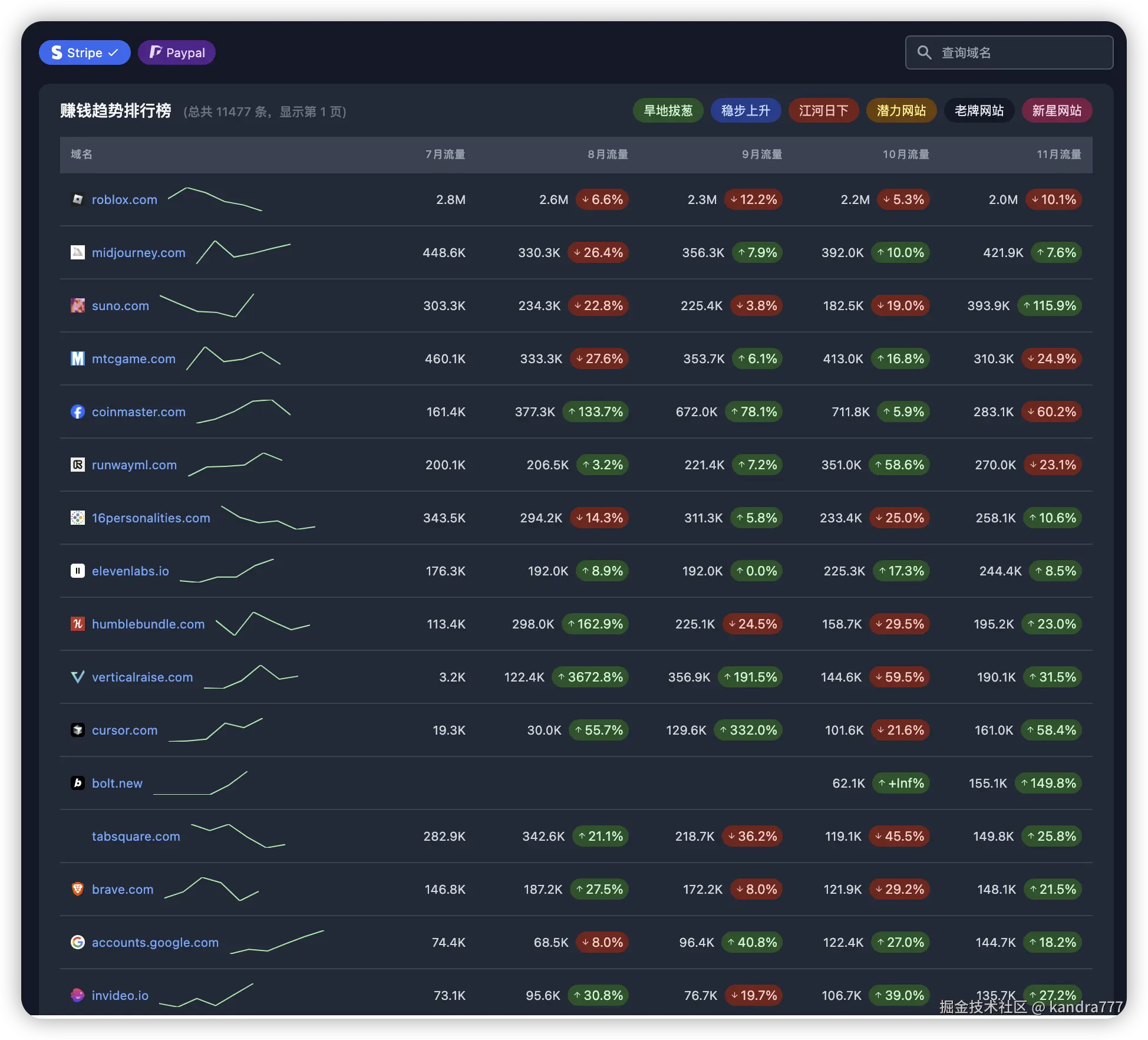The height and width of the screenshot is (1040, 1148).
Task: Click the mtcgame.com blue M icon
Action: 77,358
